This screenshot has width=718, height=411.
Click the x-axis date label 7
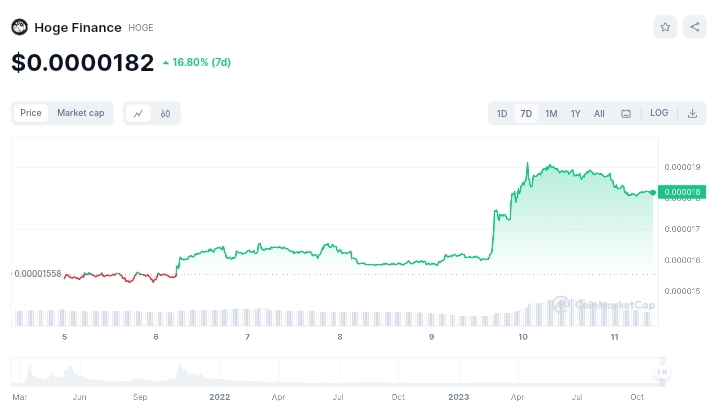[247, 337]
